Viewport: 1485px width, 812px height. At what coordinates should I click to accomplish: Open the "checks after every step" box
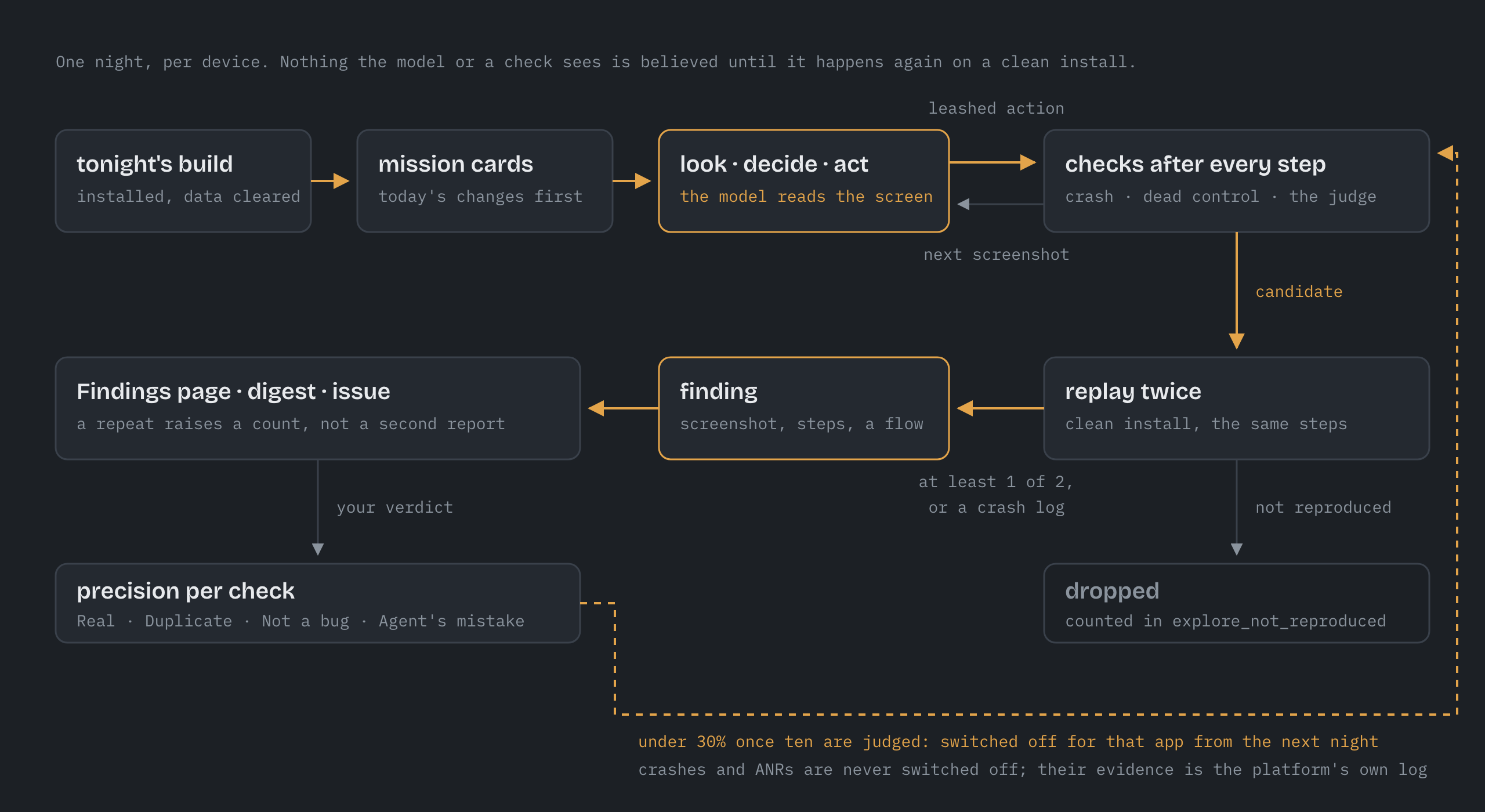tap(1237, 181)
